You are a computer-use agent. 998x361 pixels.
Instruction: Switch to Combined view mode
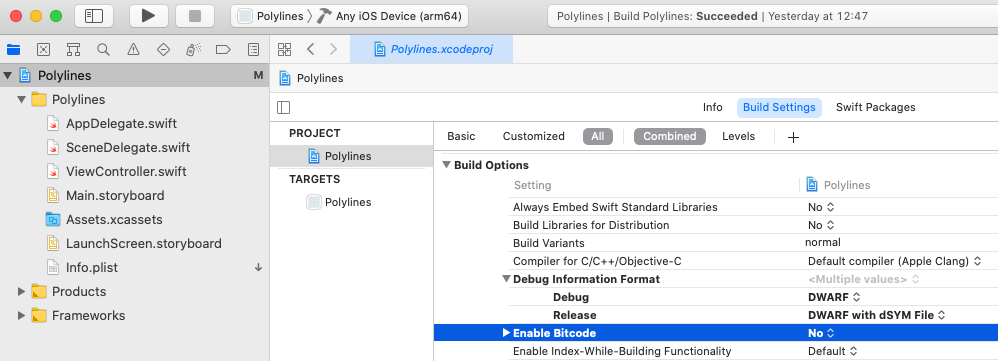(x=670, y=136)
